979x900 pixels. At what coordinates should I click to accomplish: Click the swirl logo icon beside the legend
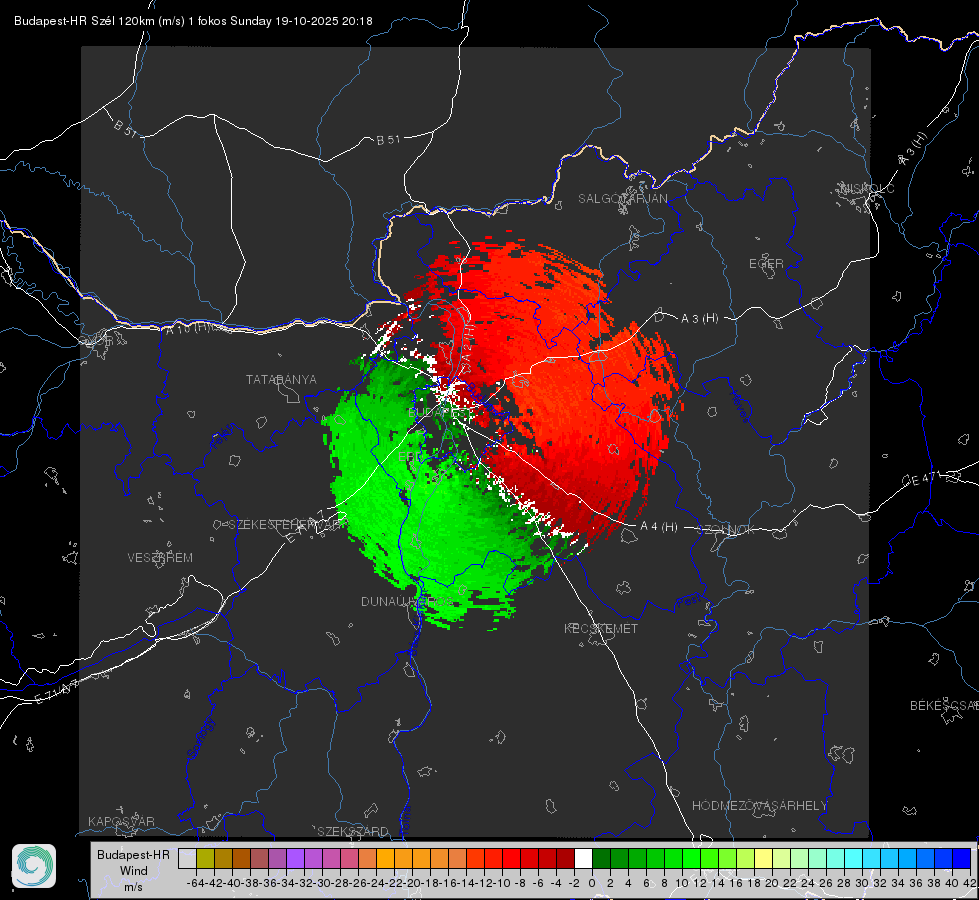[34, 866]
